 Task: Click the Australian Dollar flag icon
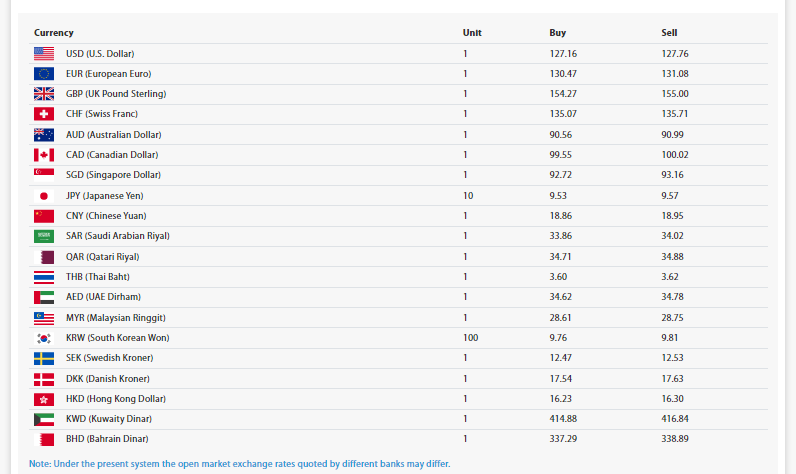click(44, 135)
